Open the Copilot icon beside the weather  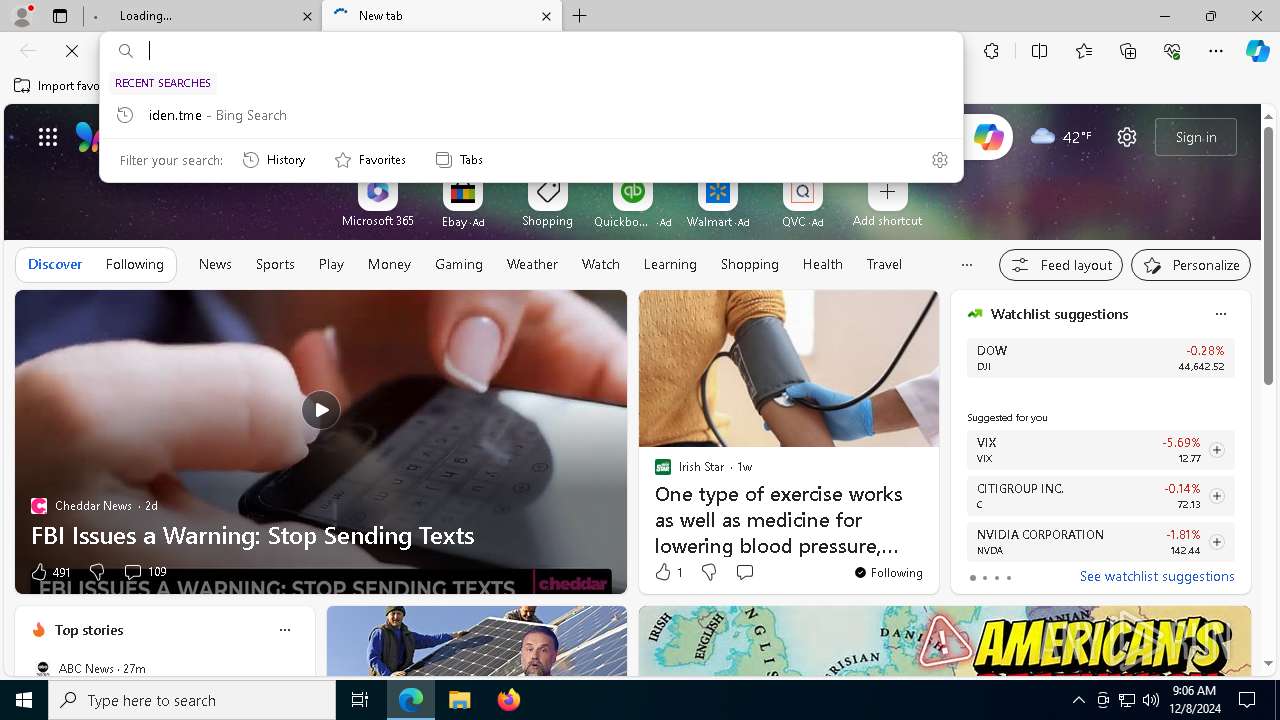(988, 137)
